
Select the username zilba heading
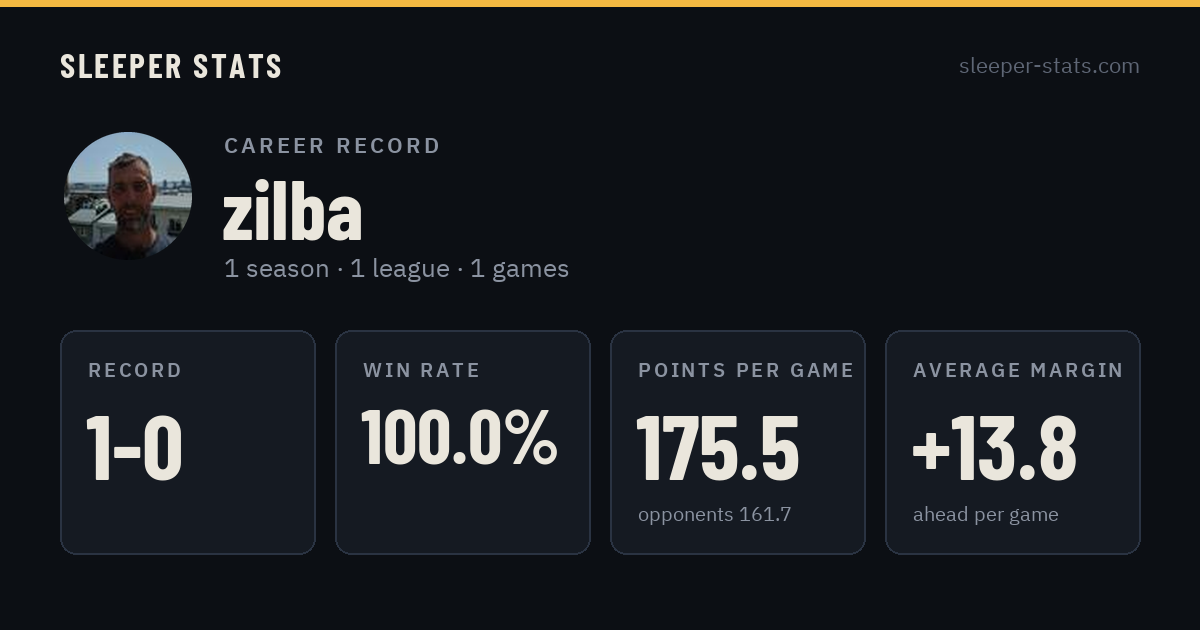292,213
